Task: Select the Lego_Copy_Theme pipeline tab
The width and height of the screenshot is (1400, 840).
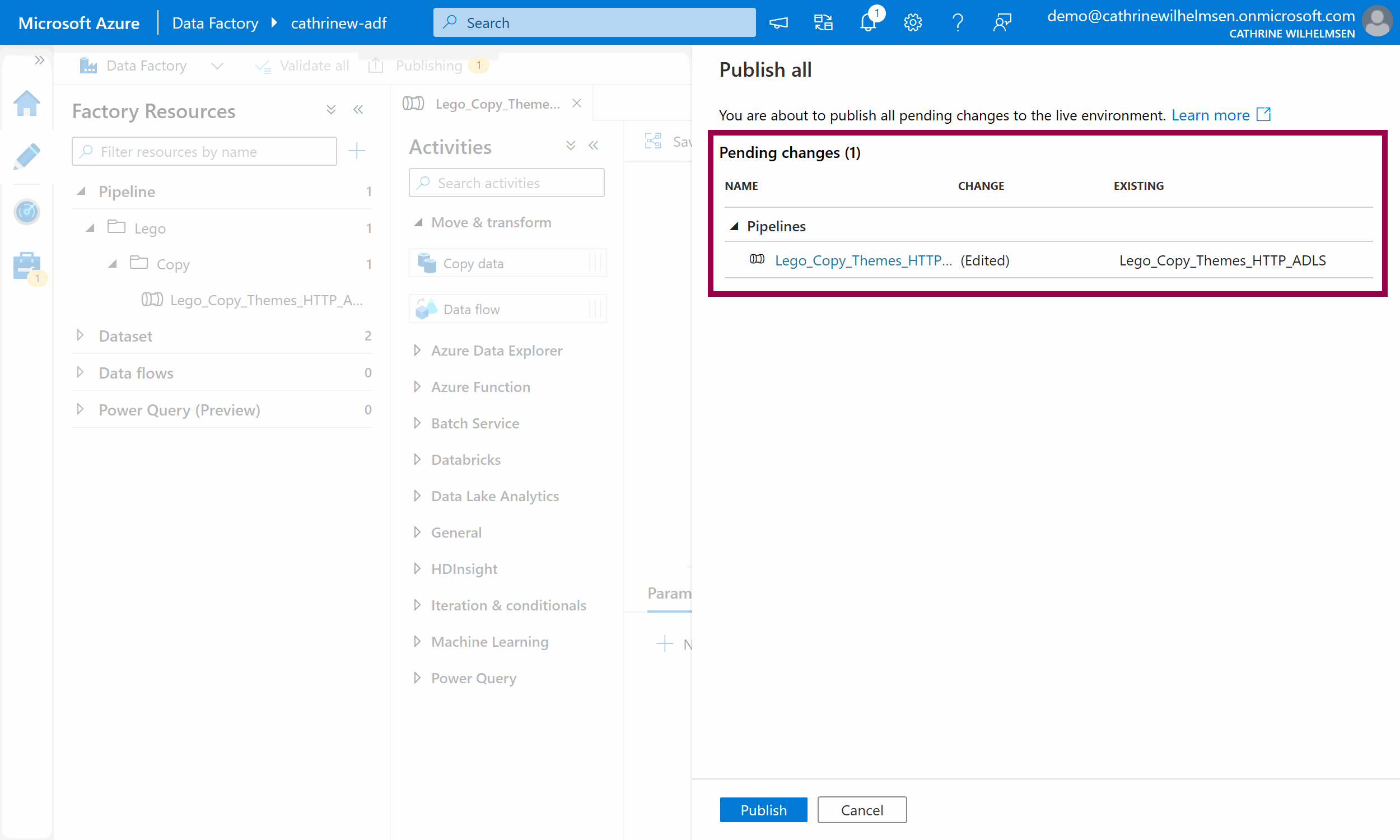Action: (496, 104)
